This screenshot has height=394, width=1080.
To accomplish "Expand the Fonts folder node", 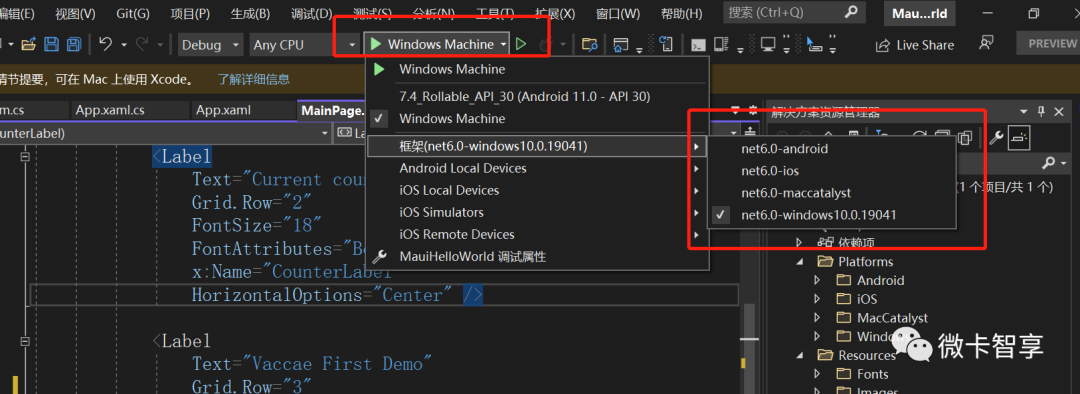I will (818, 374).
